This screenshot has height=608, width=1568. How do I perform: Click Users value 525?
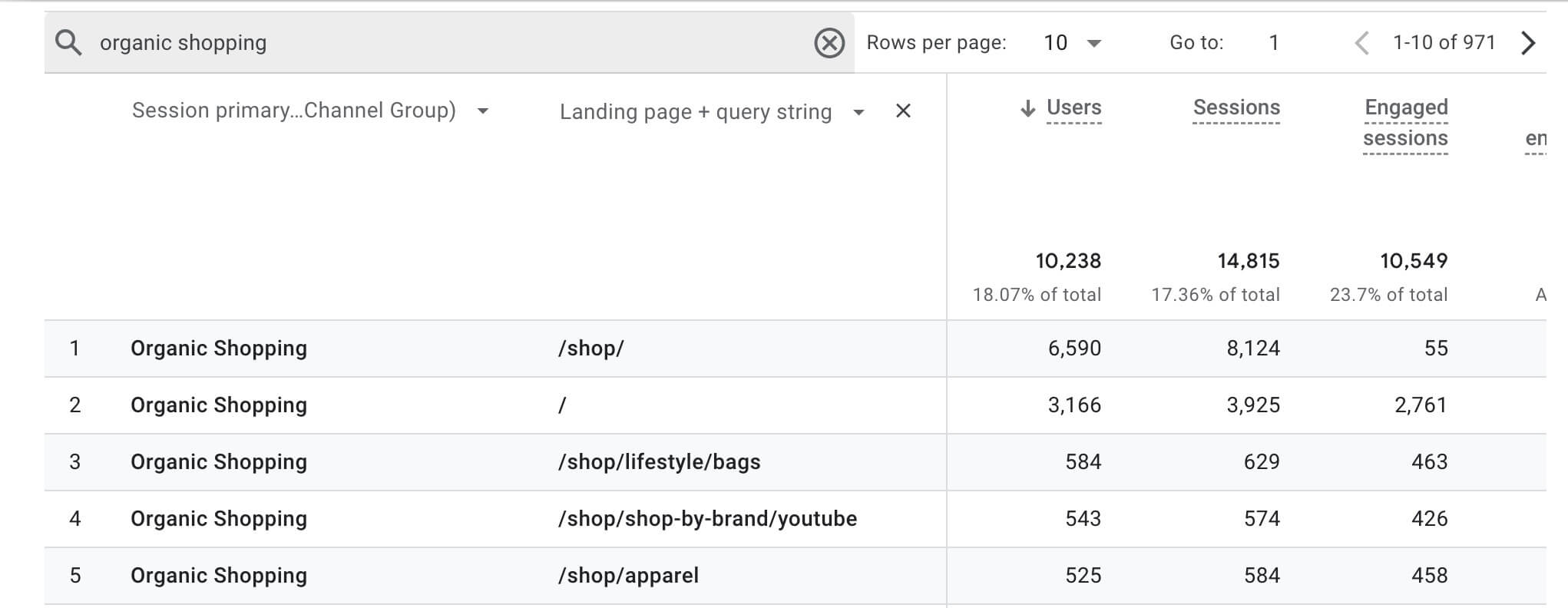[x=1083, y=576]
